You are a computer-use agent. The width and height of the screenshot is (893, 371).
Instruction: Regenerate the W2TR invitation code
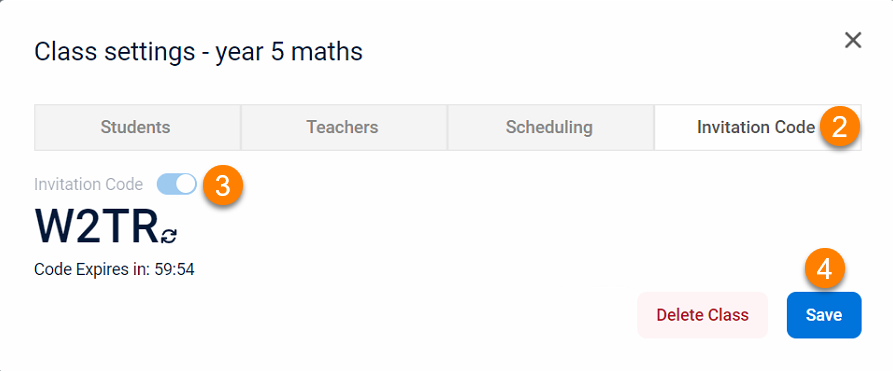coord(169,235)
